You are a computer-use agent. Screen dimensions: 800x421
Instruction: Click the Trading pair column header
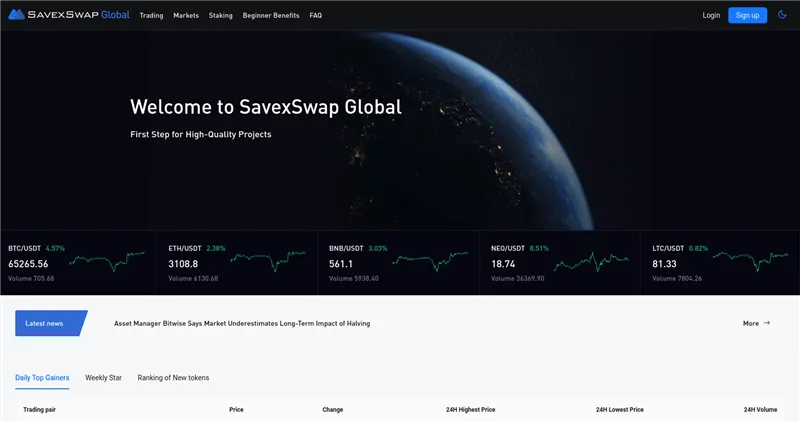pyautogui.click(x=39, y=410)
